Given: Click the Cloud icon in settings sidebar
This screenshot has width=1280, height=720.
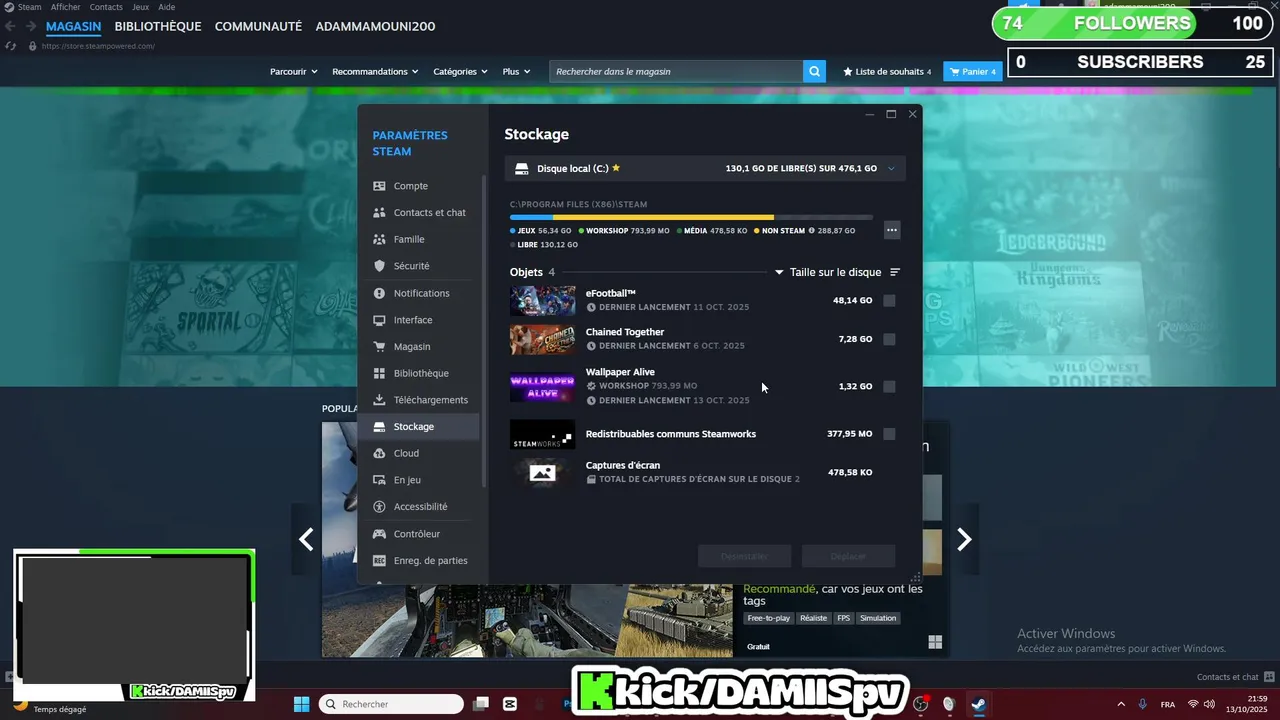Looking at the screenshot, I should click(379, 453).
